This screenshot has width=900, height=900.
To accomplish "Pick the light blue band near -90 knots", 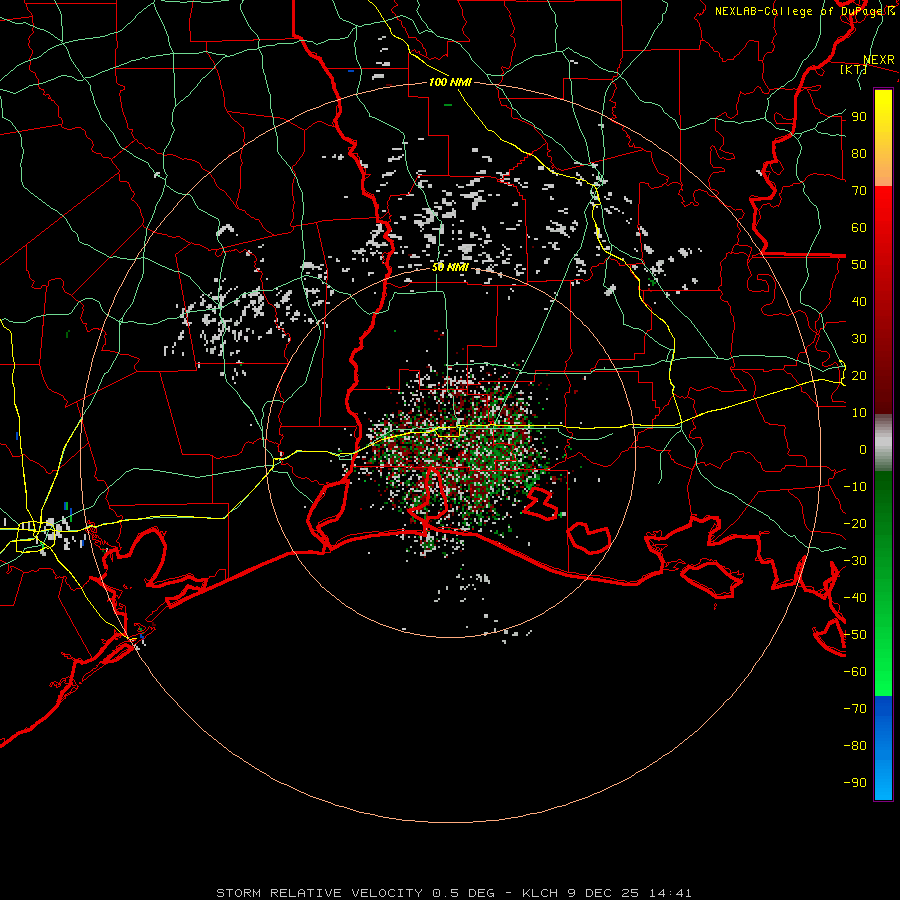I will pyautogui.click(x=883, y=778).
